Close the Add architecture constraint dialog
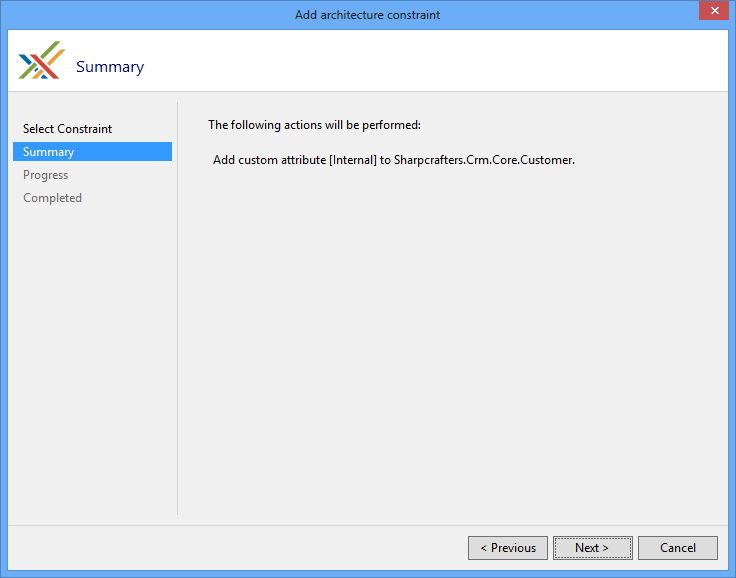 (712, 12)
